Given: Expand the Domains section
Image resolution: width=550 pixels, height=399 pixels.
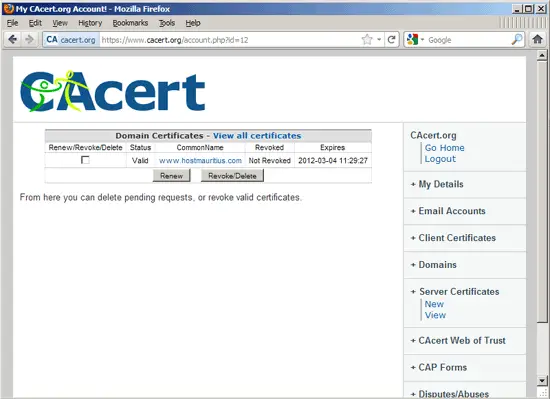Looking at the screenshot, I should pyautogui.click(x=434, y=265).
